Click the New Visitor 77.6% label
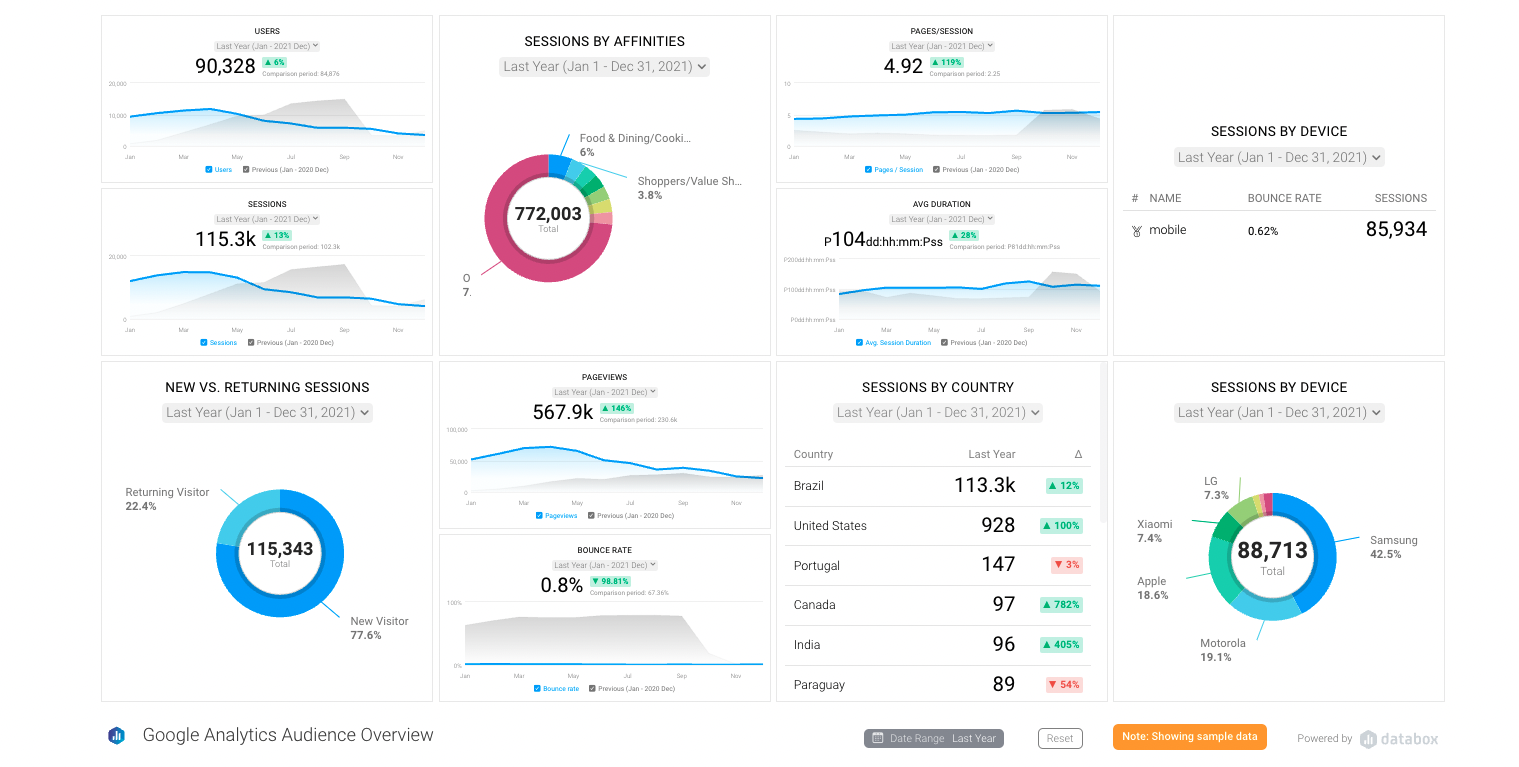1519x767 pixels. [379, 628]
